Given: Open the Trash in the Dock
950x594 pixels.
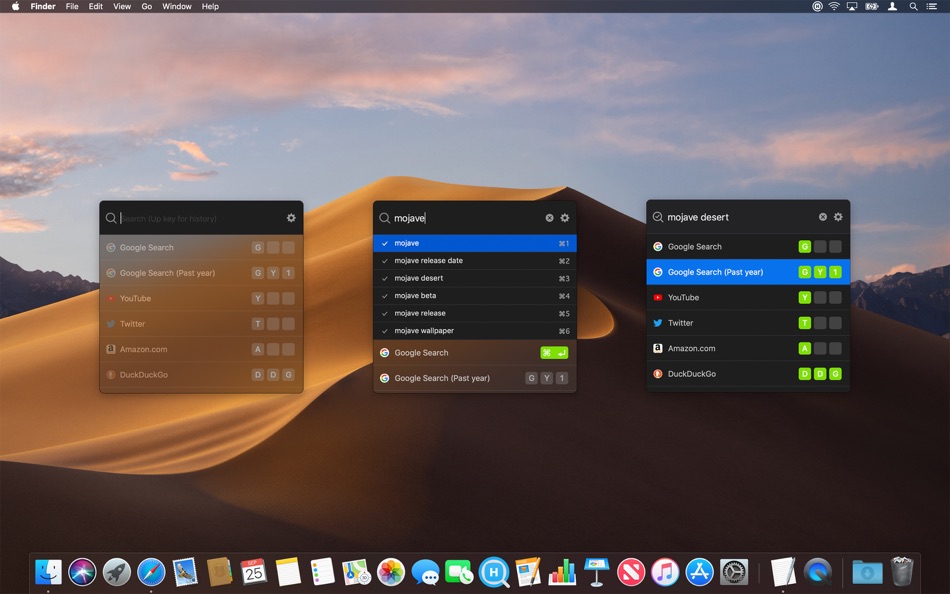Looking at the screenshot, I should point(902,572).
